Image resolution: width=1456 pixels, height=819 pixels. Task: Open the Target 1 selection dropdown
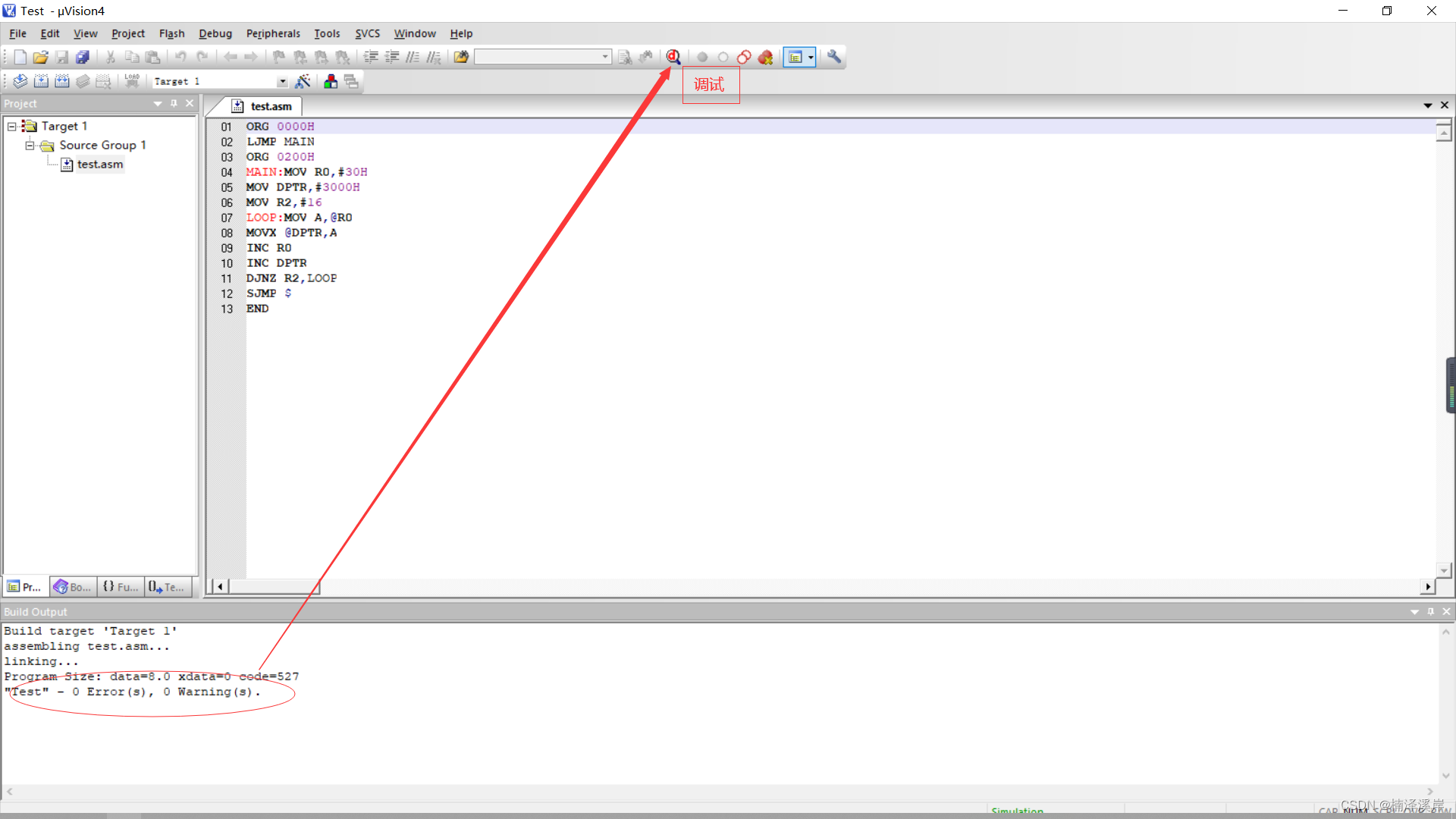click(283, 81)
